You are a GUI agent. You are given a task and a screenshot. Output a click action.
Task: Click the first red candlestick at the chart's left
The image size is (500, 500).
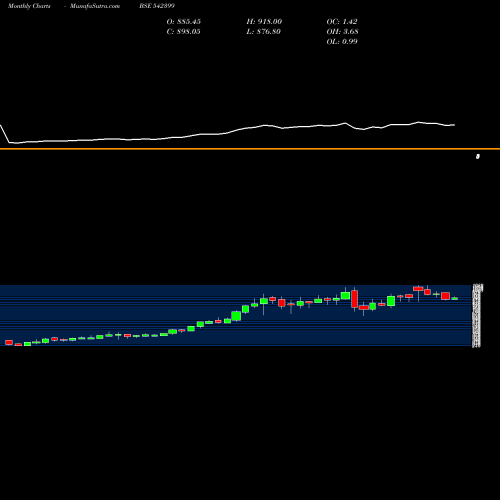9,342
